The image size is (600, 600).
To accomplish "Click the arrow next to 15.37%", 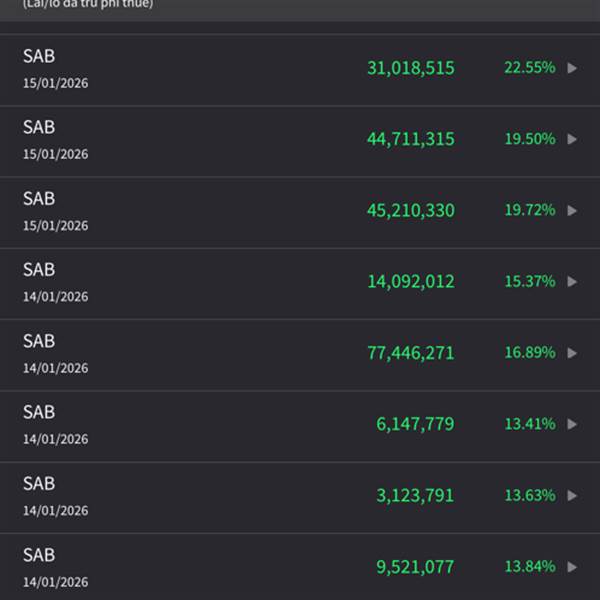I will click(572, 282).
